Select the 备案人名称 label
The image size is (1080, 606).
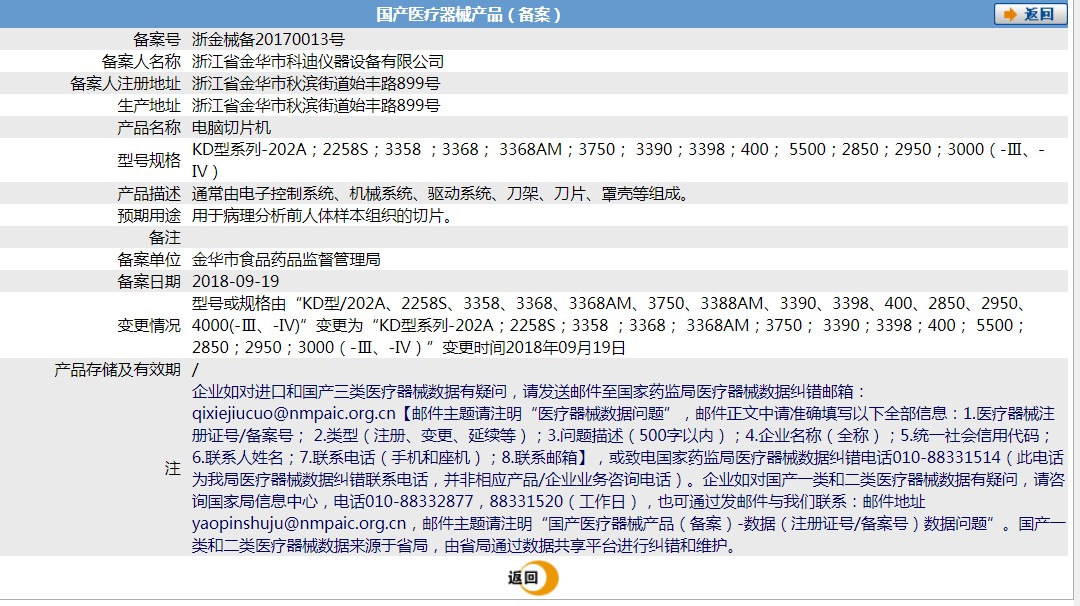coord(141,61)
